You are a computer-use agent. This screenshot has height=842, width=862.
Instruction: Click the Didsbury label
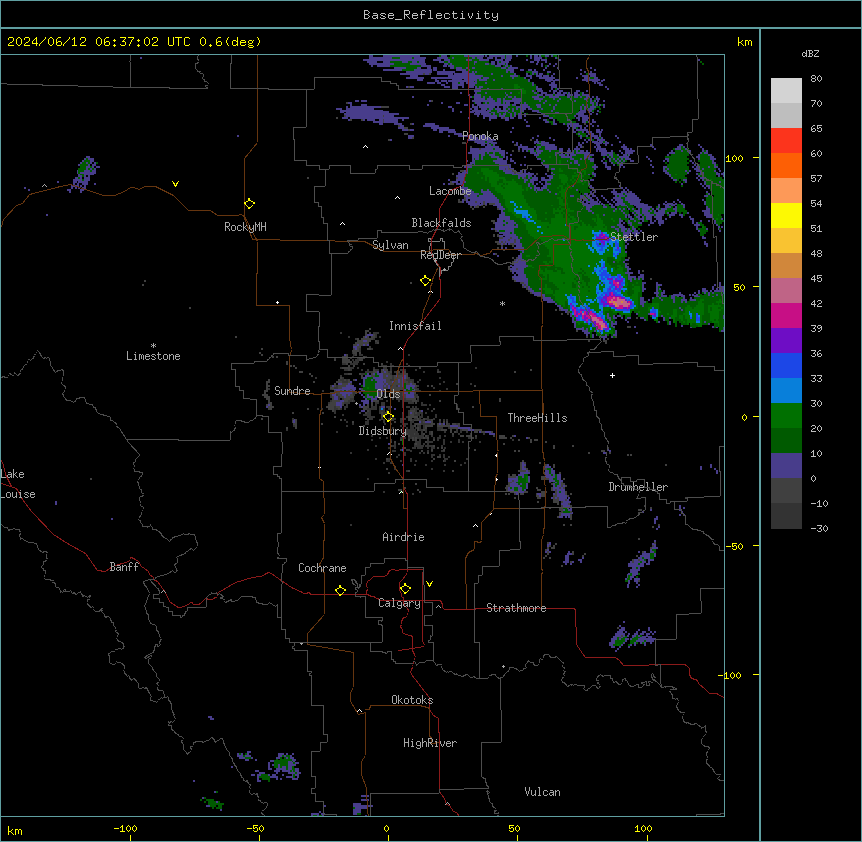pos(382,431)
